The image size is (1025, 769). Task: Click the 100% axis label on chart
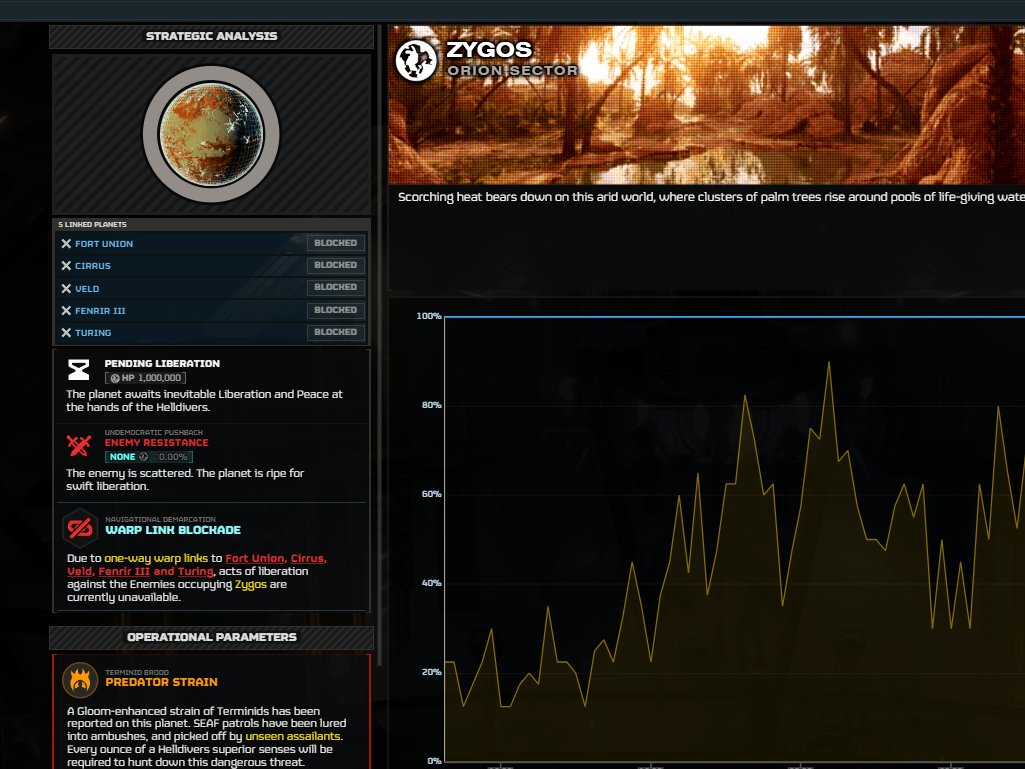pyautogui.click(x=429, y=316)
